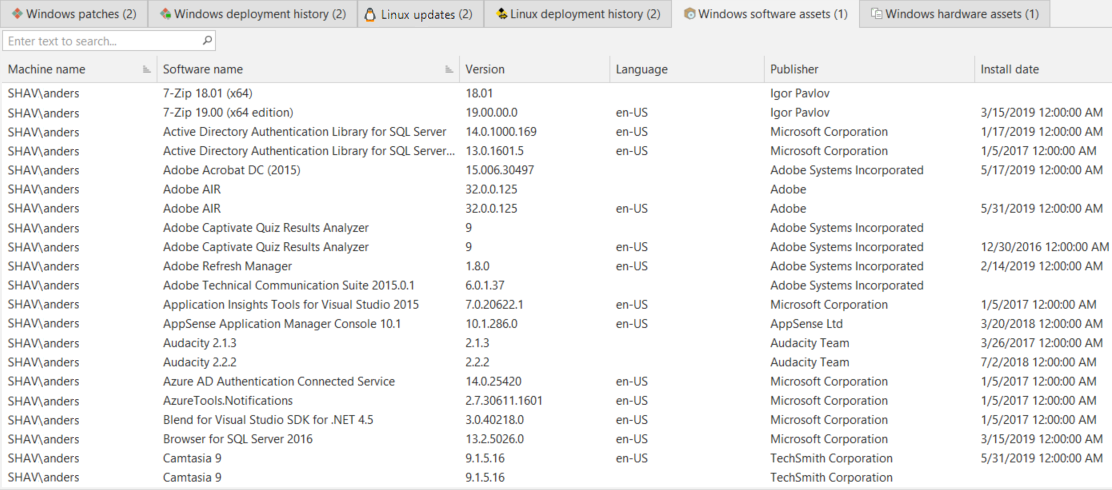Select Azure AD Authentication Connected Service row
This screenshot has height=490, width=1112.
(556, 381)
